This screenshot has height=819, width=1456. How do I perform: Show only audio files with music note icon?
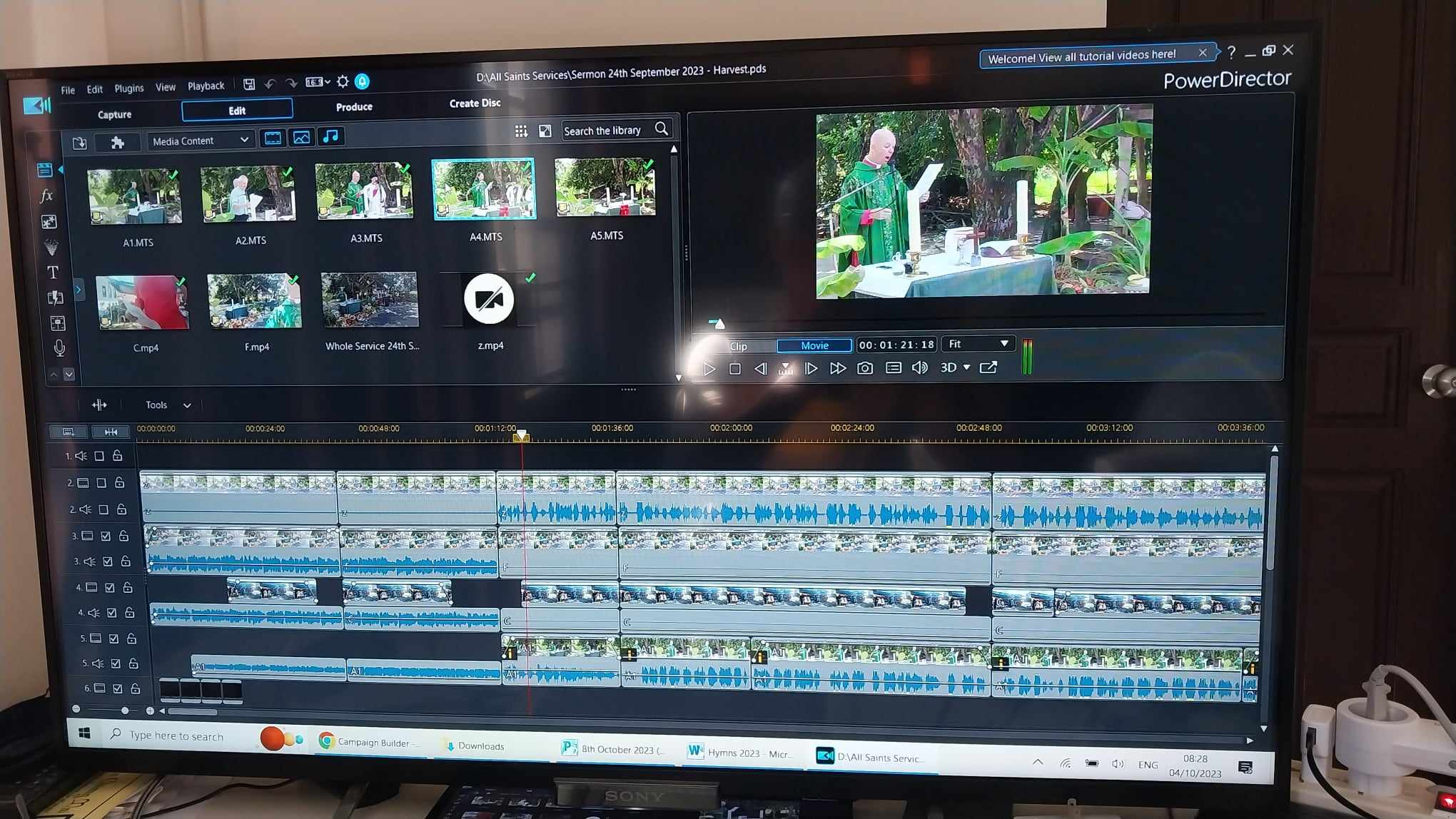click(x=330, y=136)
